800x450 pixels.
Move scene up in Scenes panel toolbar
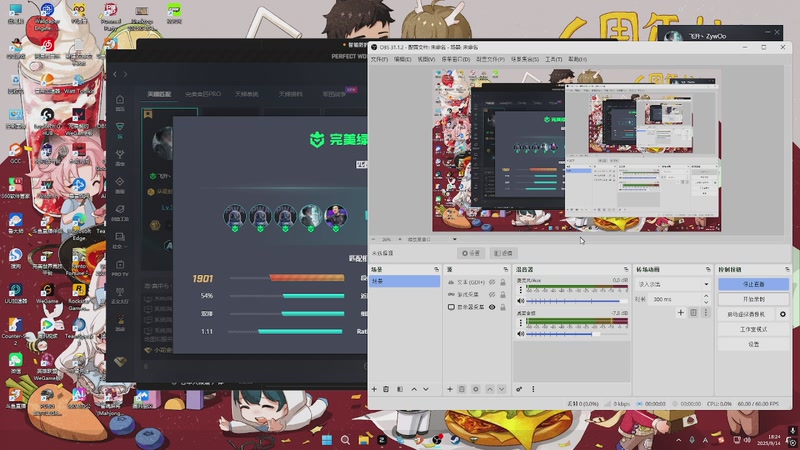[x=414, y=389]
